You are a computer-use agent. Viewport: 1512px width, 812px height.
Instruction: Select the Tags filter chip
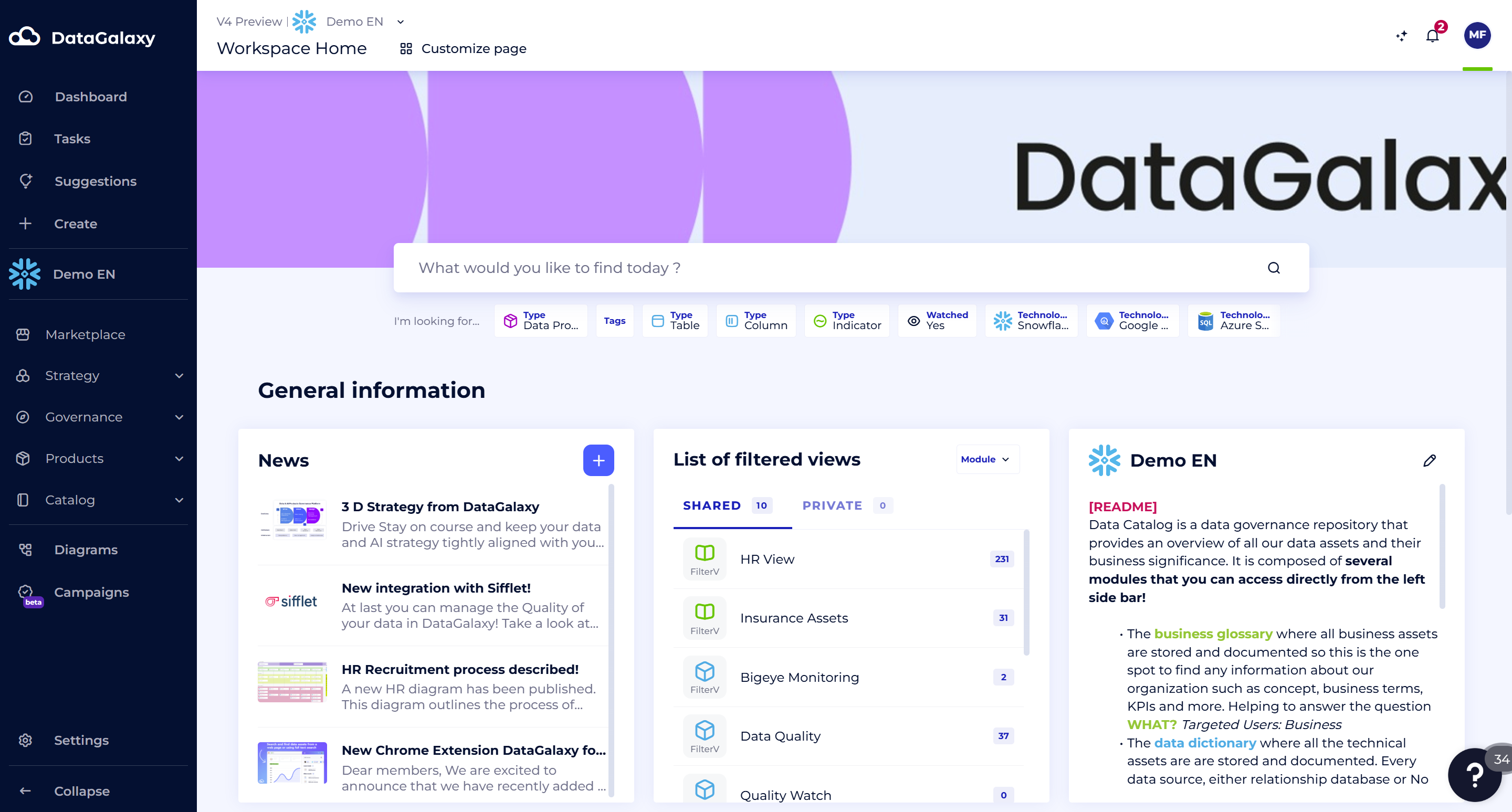click(615, 320)
